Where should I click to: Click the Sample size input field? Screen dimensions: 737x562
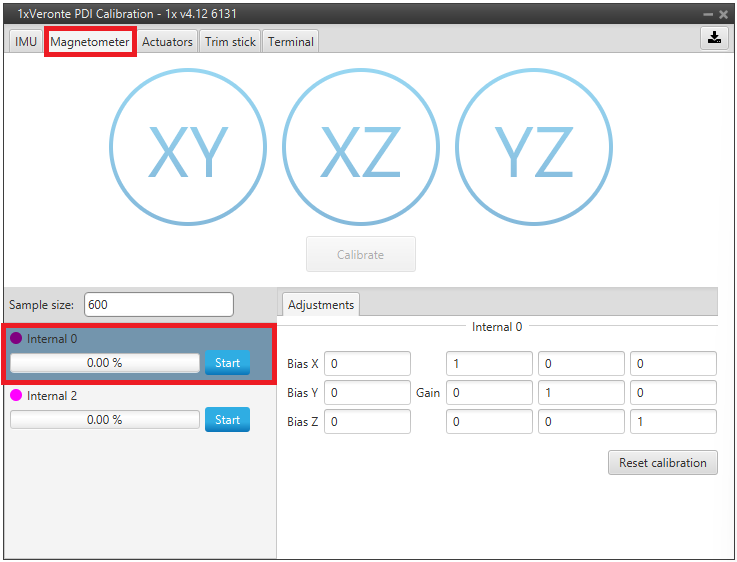pyautogui.click(x=158, y=305)
